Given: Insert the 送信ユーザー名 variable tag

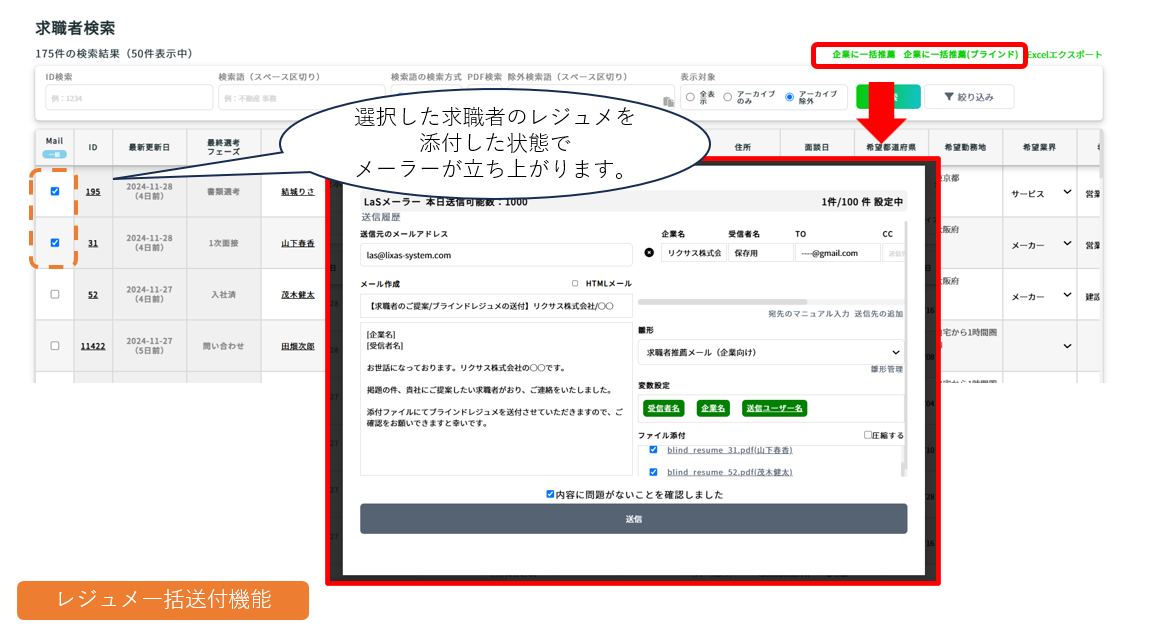Looking at the screenshot, I should [x=773, y=408].
